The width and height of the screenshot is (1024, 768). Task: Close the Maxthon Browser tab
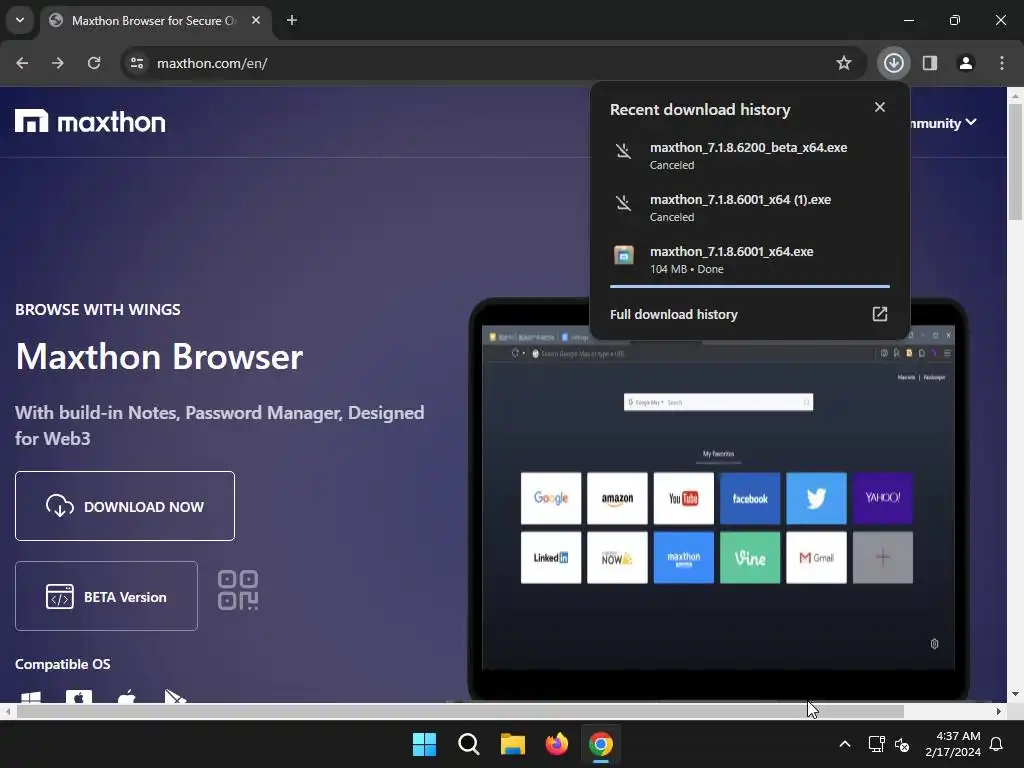tap(256, 20)
